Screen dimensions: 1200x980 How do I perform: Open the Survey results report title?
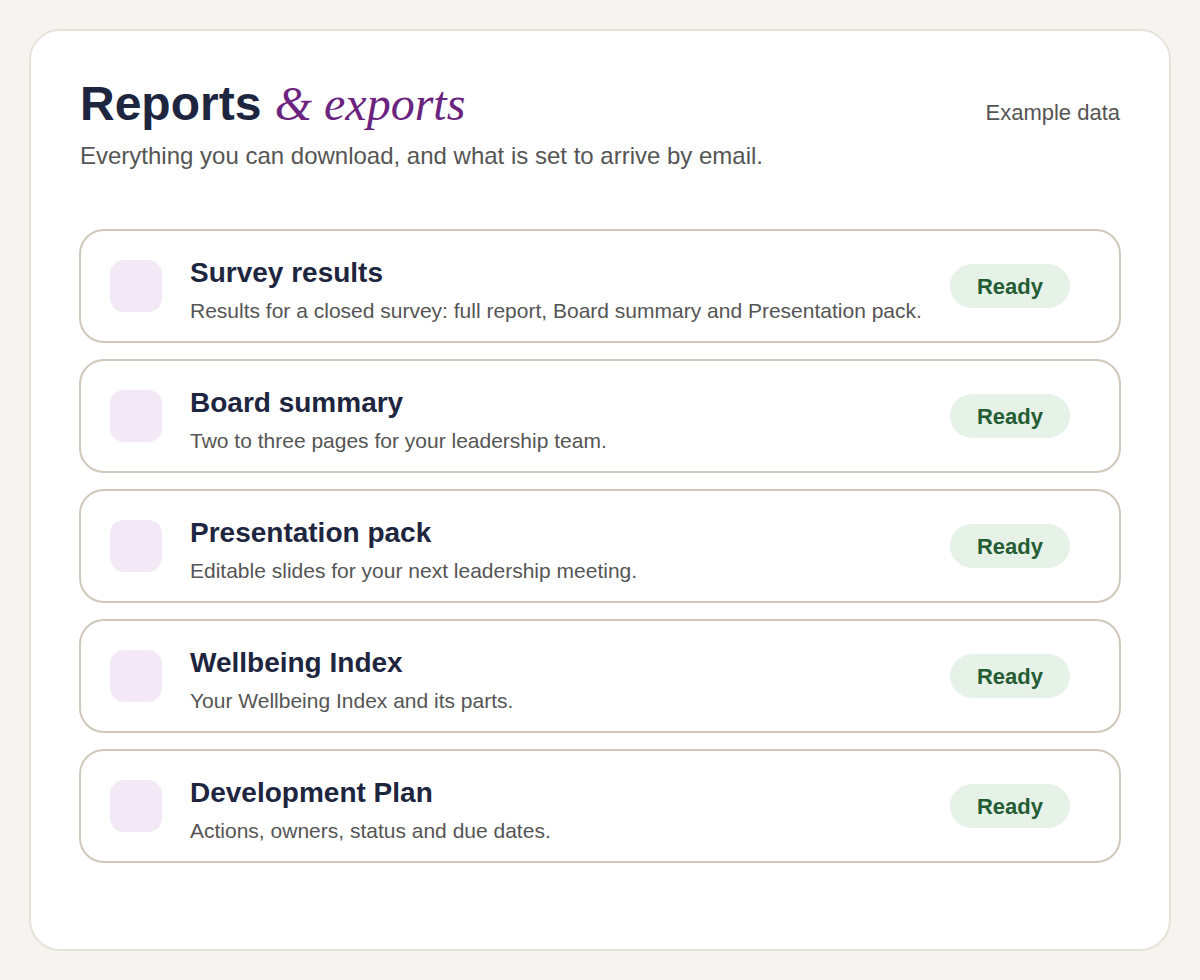(x=286, y=273)
